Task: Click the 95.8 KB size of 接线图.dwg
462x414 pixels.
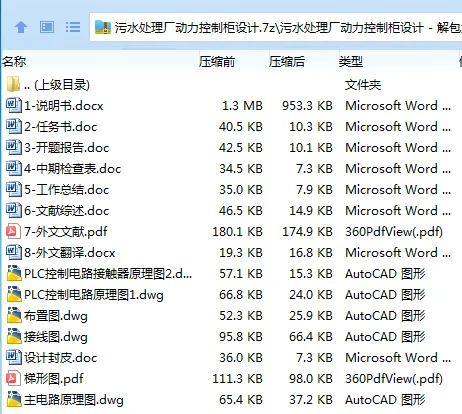Action: (x=241, y=337)
